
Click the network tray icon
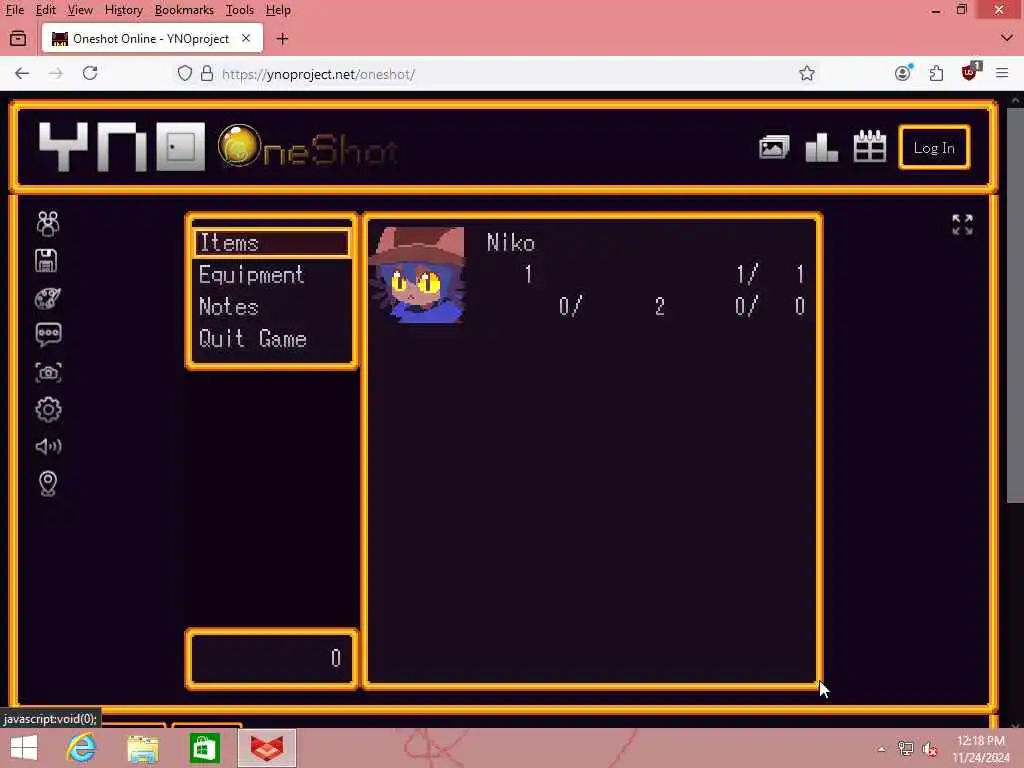pyautogui.click(x=905, y=748)
